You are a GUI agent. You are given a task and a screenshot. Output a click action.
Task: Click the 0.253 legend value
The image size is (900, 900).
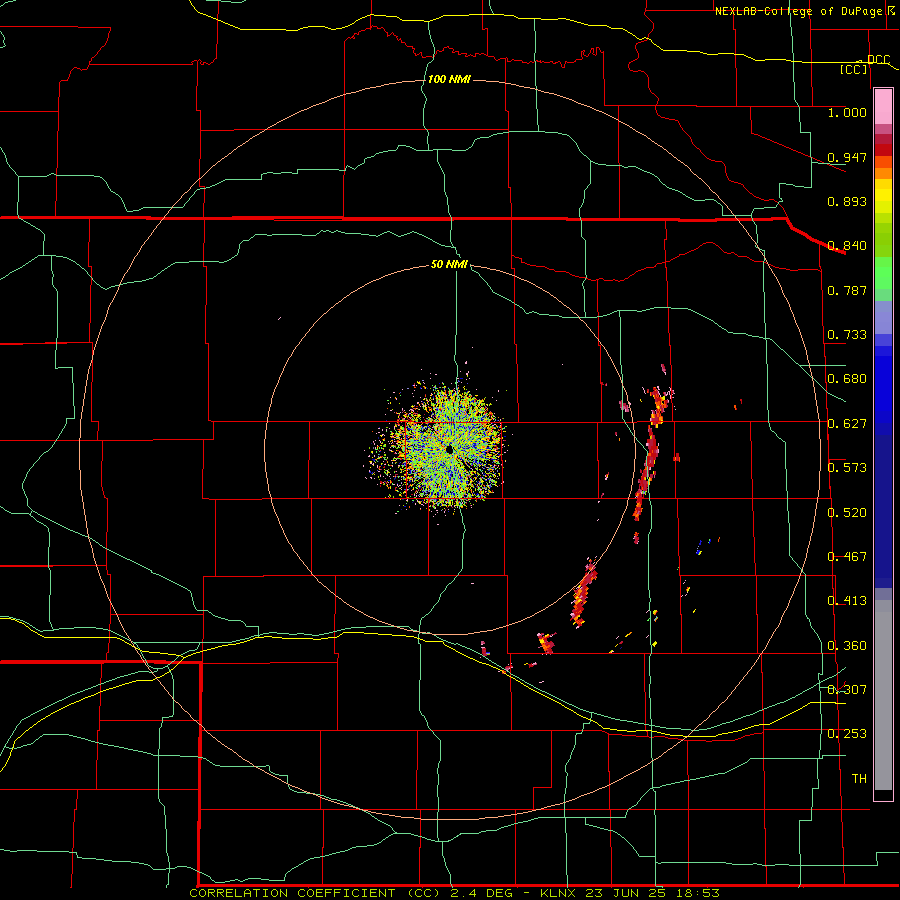point(847,734)
